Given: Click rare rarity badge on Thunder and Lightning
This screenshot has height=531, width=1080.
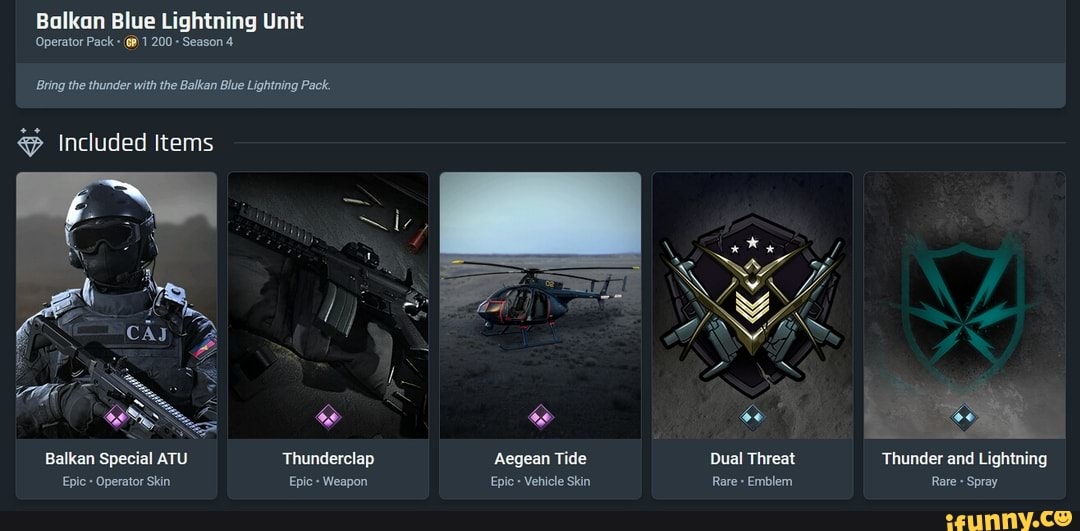Looking at the screenshot, I should click(964, 416).
